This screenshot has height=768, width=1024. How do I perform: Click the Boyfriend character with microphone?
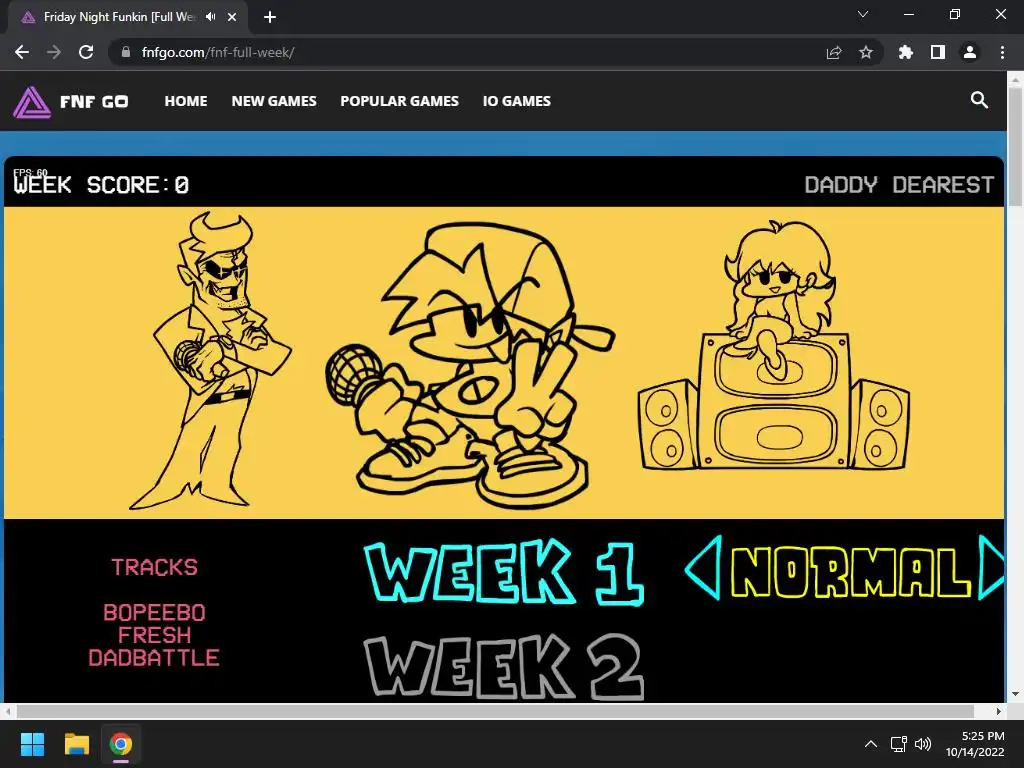pyautogui.click(x=470, y=366)
